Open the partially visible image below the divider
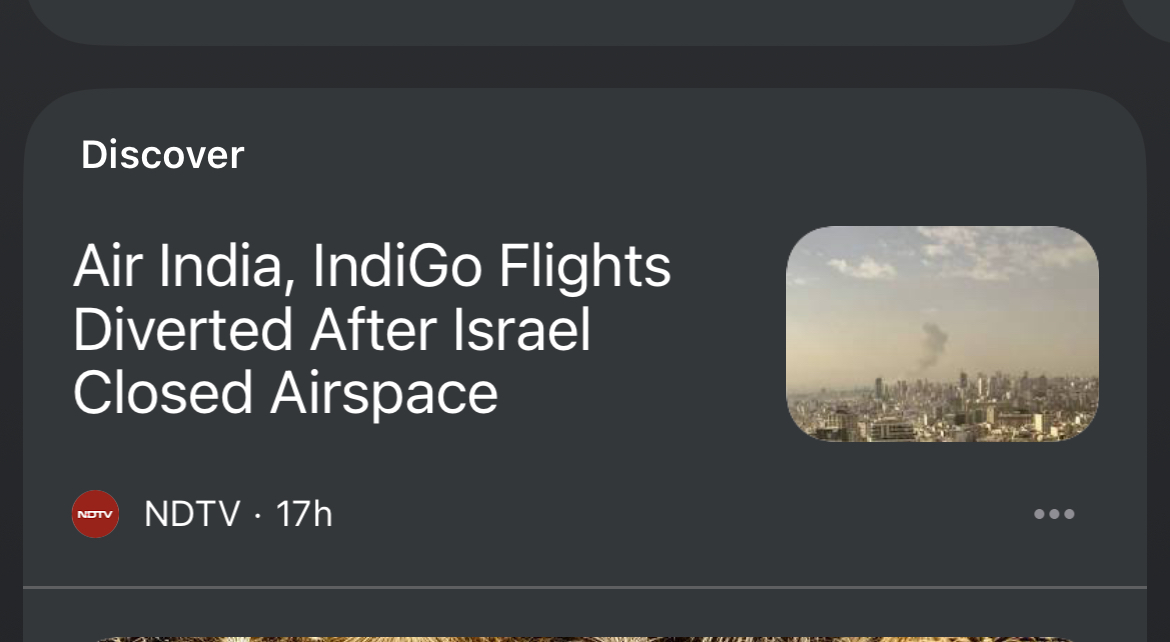The height and width of the screenshot is (642, 1170). [585, 637]
